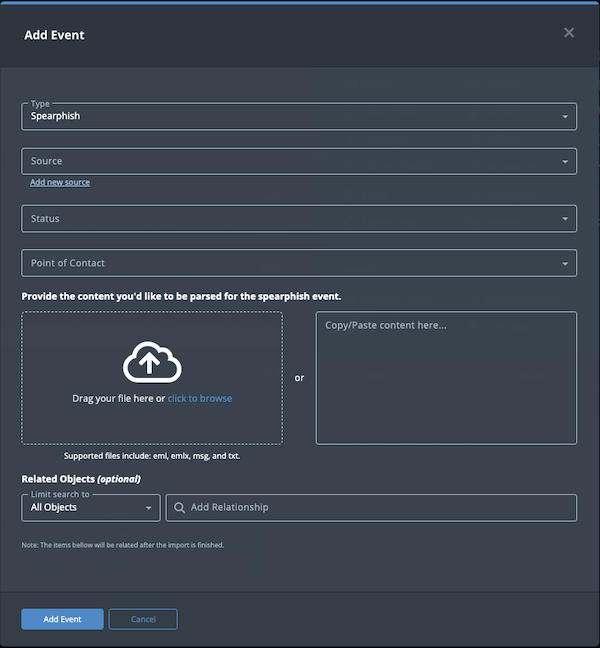Screen dimensions: 600x648
Task: Click the Drag your file here text
Action: 119,398
